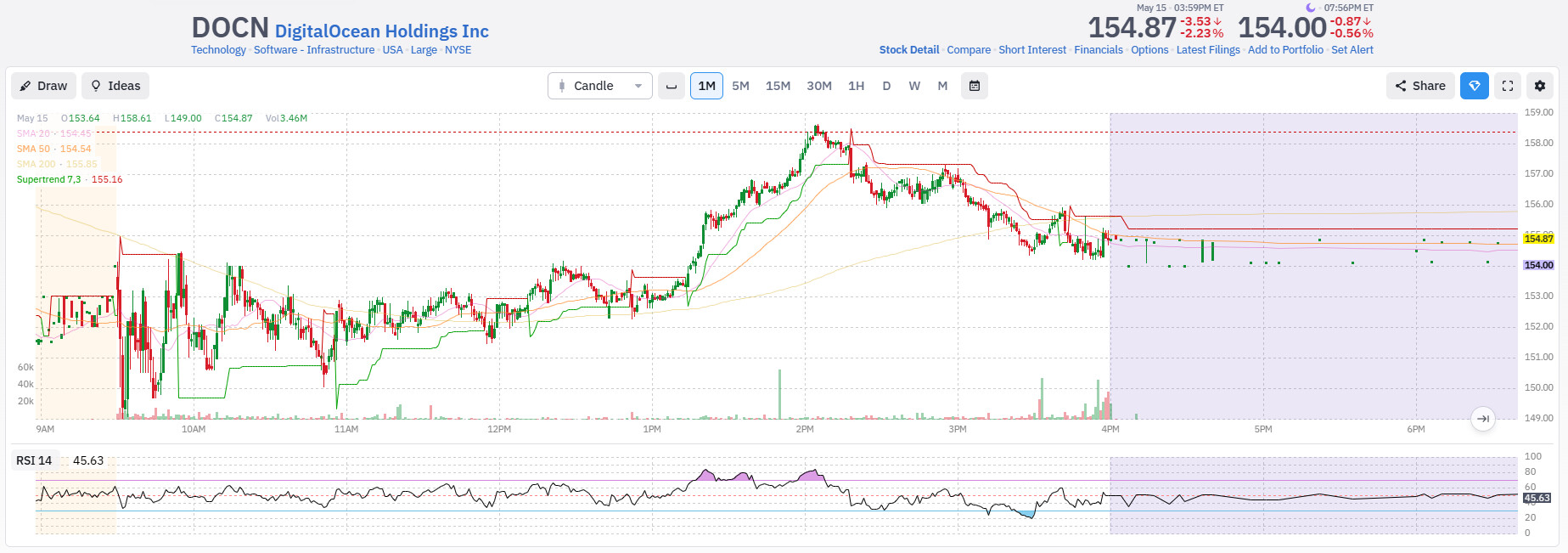Switch to the 5M timeframe
Image resolution: width=1568 pixels, height=553 pixels.
coord(741,86)
